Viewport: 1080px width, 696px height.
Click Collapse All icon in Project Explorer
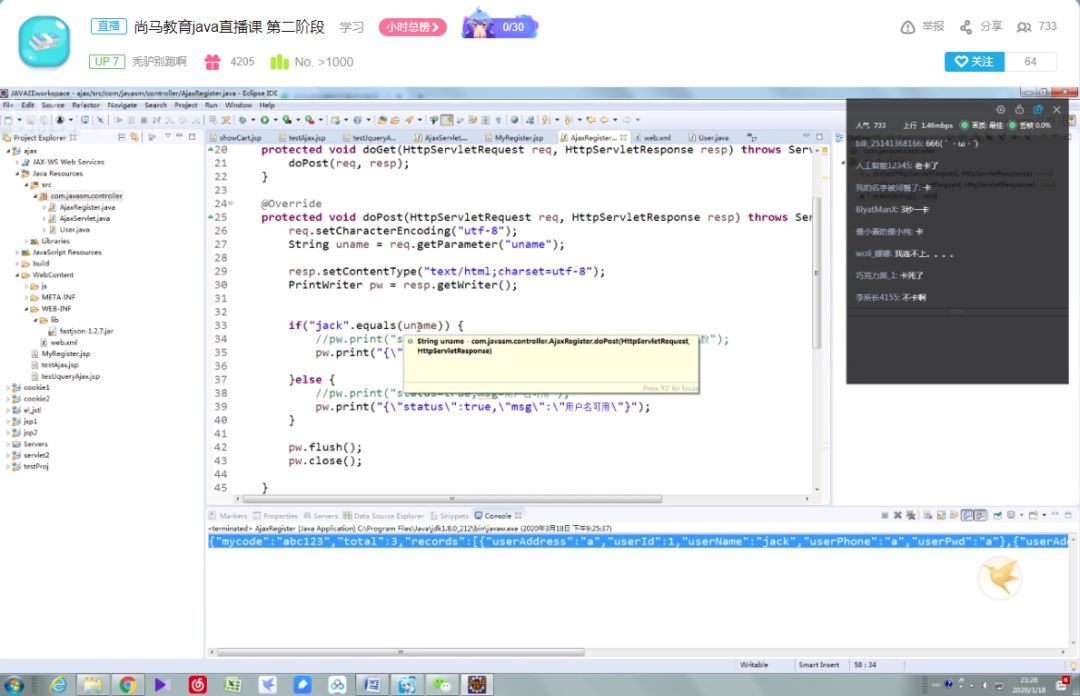click(x=121, y=137)
